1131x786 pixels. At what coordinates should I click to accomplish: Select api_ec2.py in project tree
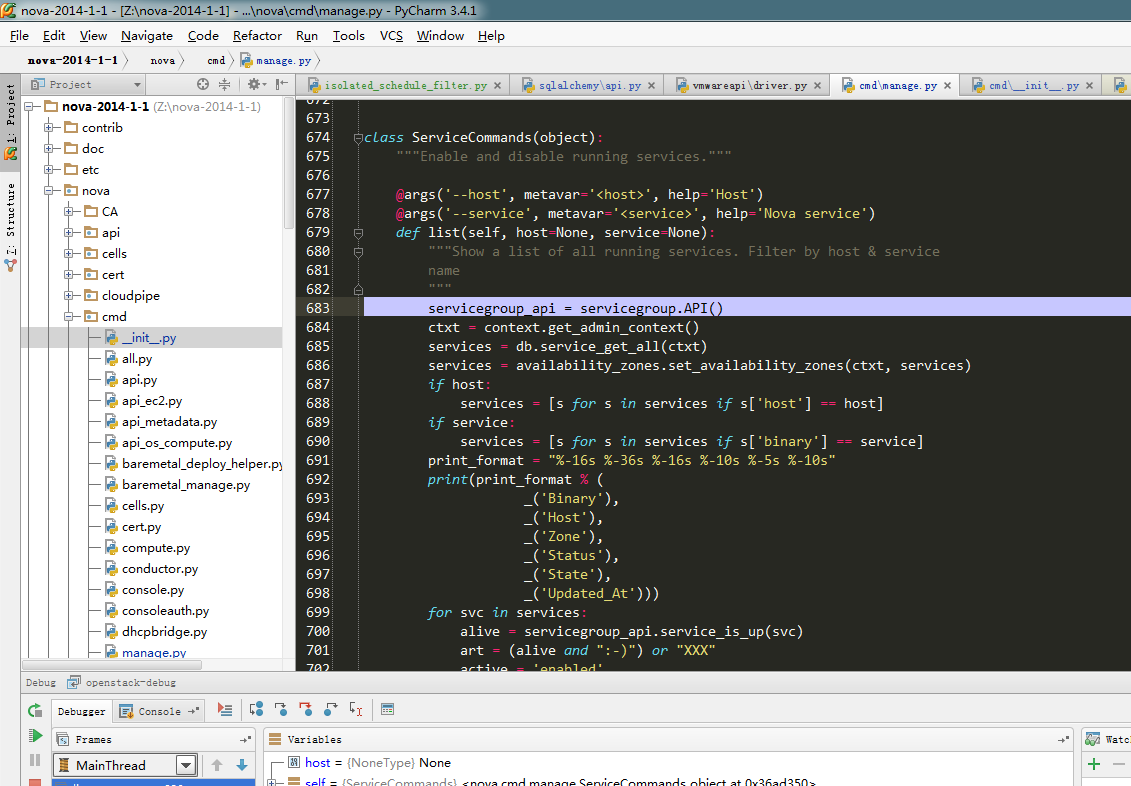click(151, 401)
